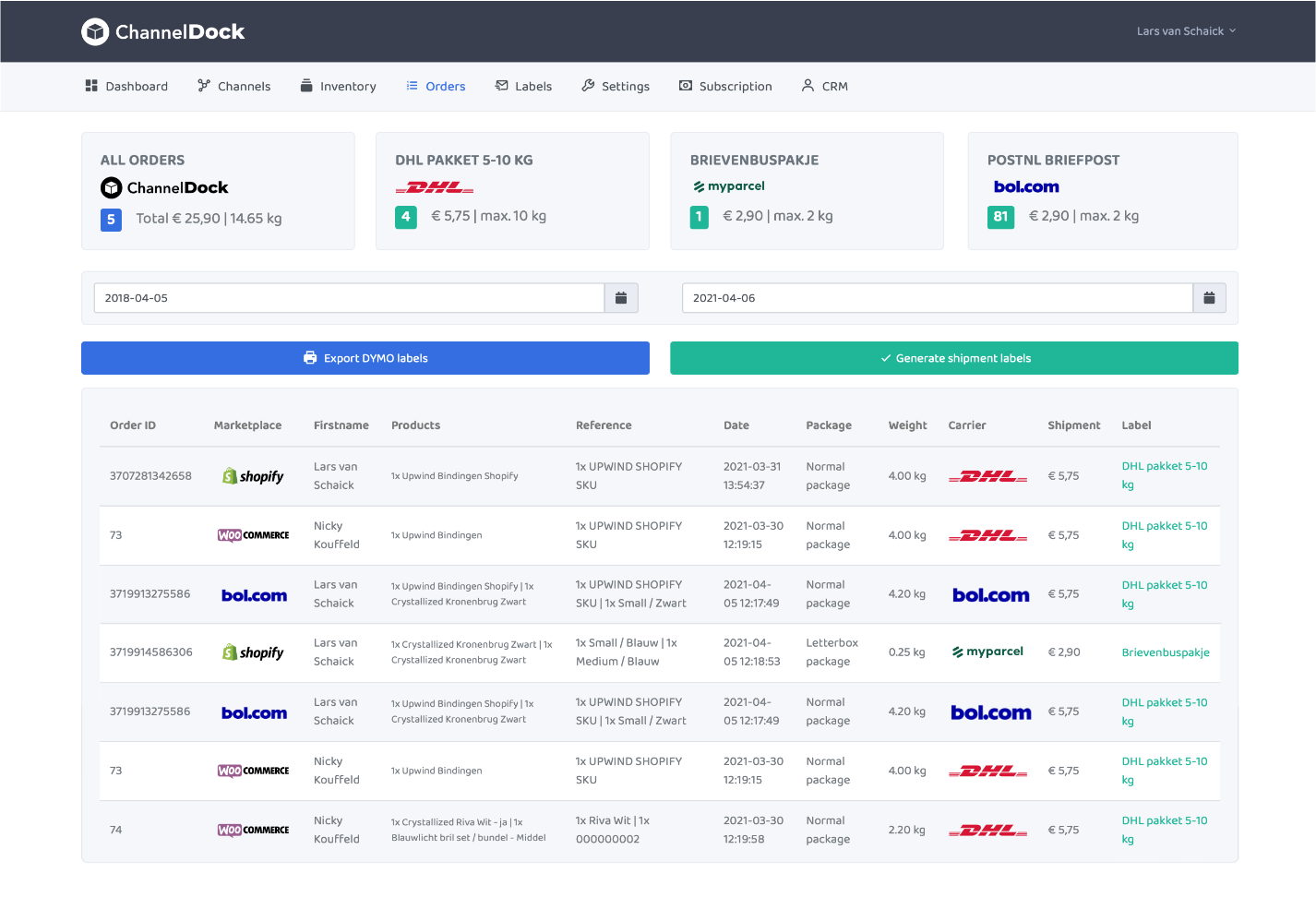Click the Letterbox package cell

831,652
